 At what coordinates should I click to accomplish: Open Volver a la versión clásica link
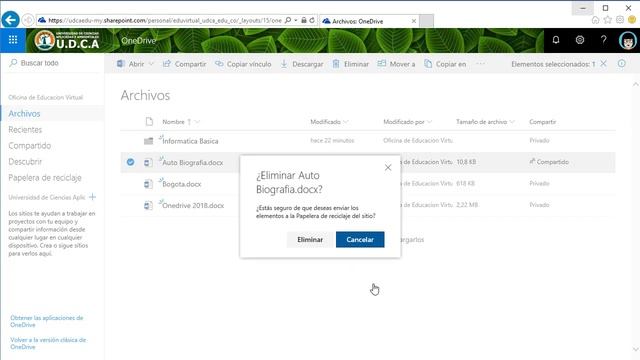[x=48, y=343]
